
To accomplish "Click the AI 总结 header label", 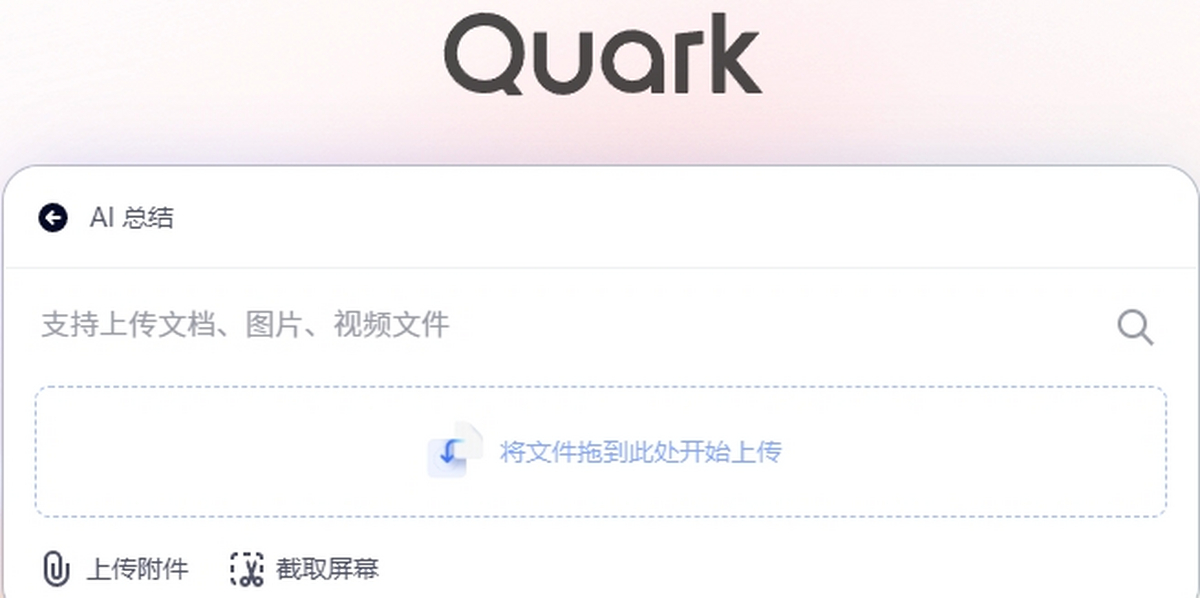I will 131,217.
